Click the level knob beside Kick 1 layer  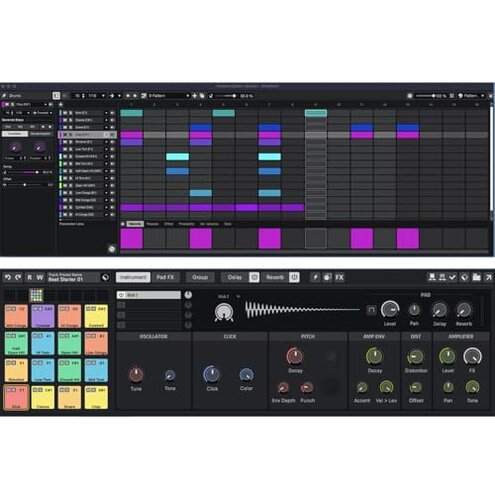click(x=188, y=295)
